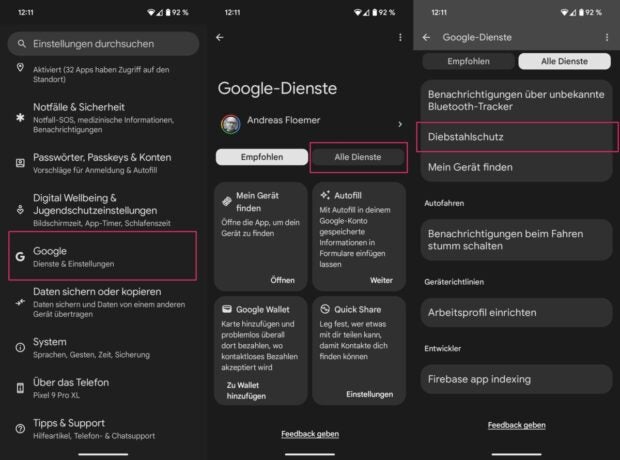
Task: Open Arbeitsprofil einrichten entry
Action: click(516, 312)
